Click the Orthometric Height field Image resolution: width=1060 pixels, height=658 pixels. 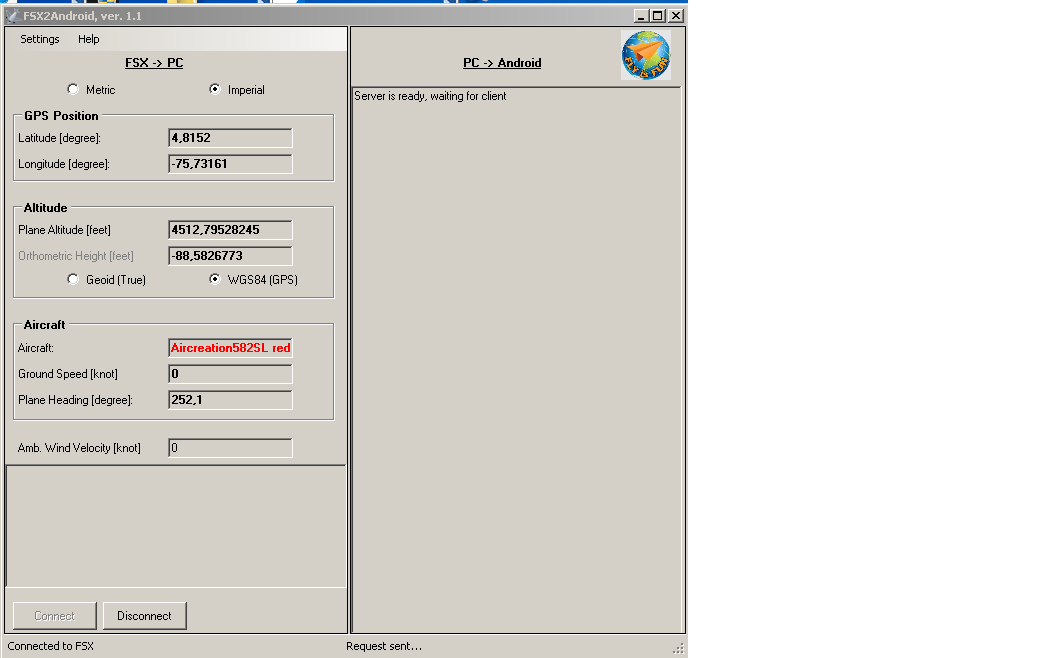point(231,256)
